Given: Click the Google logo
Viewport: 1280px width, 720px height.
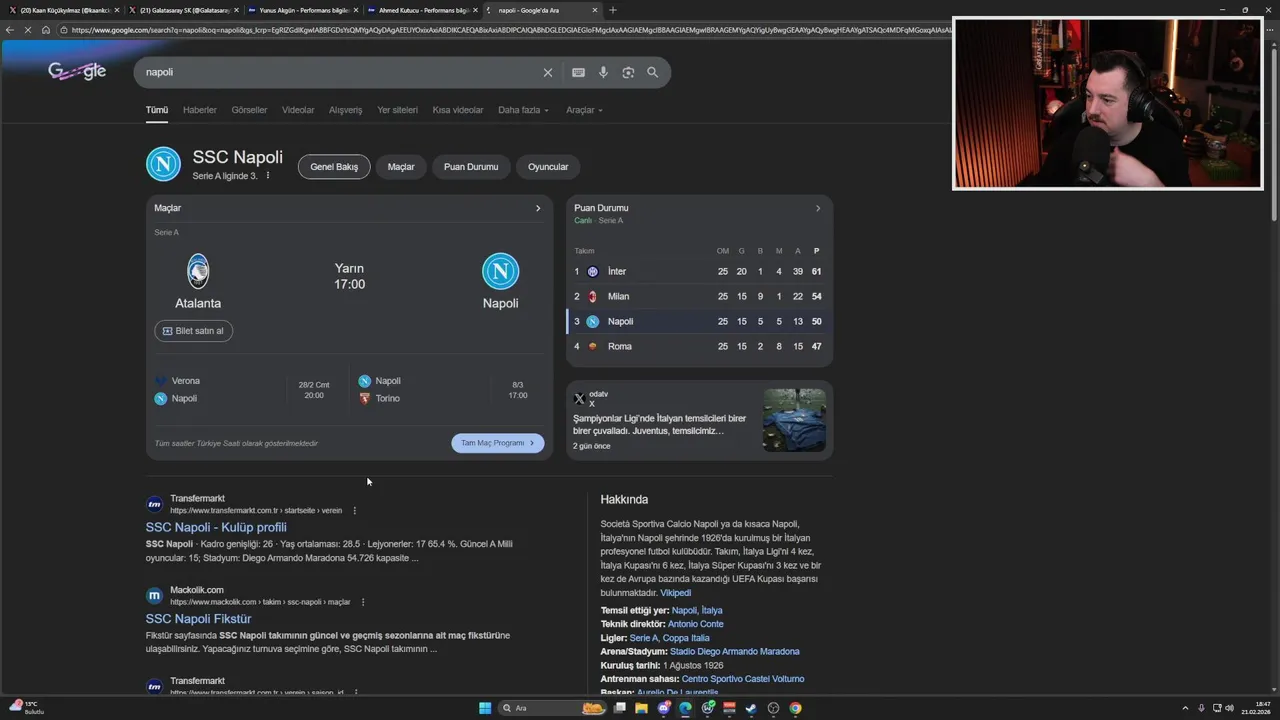Looking at the screenshot, I should coord(77,71).
